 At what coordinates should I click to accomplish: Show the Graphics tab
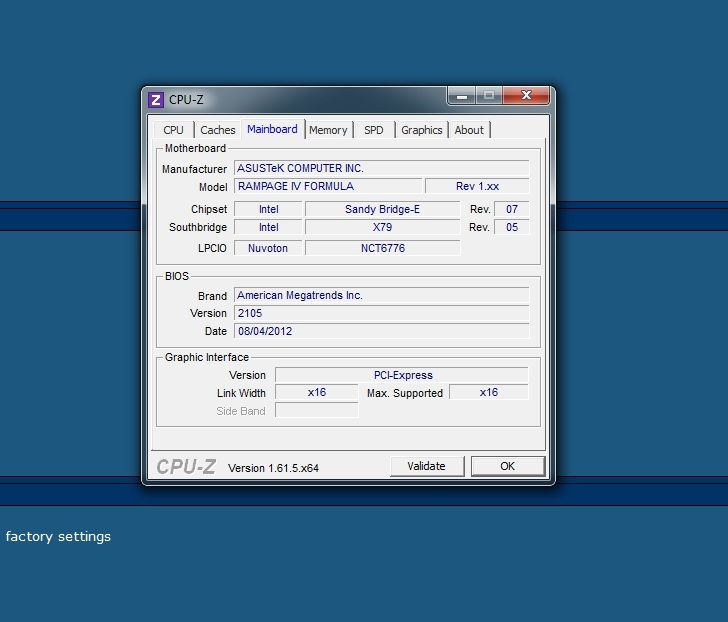pyautogui.click(x=421, y=130)
